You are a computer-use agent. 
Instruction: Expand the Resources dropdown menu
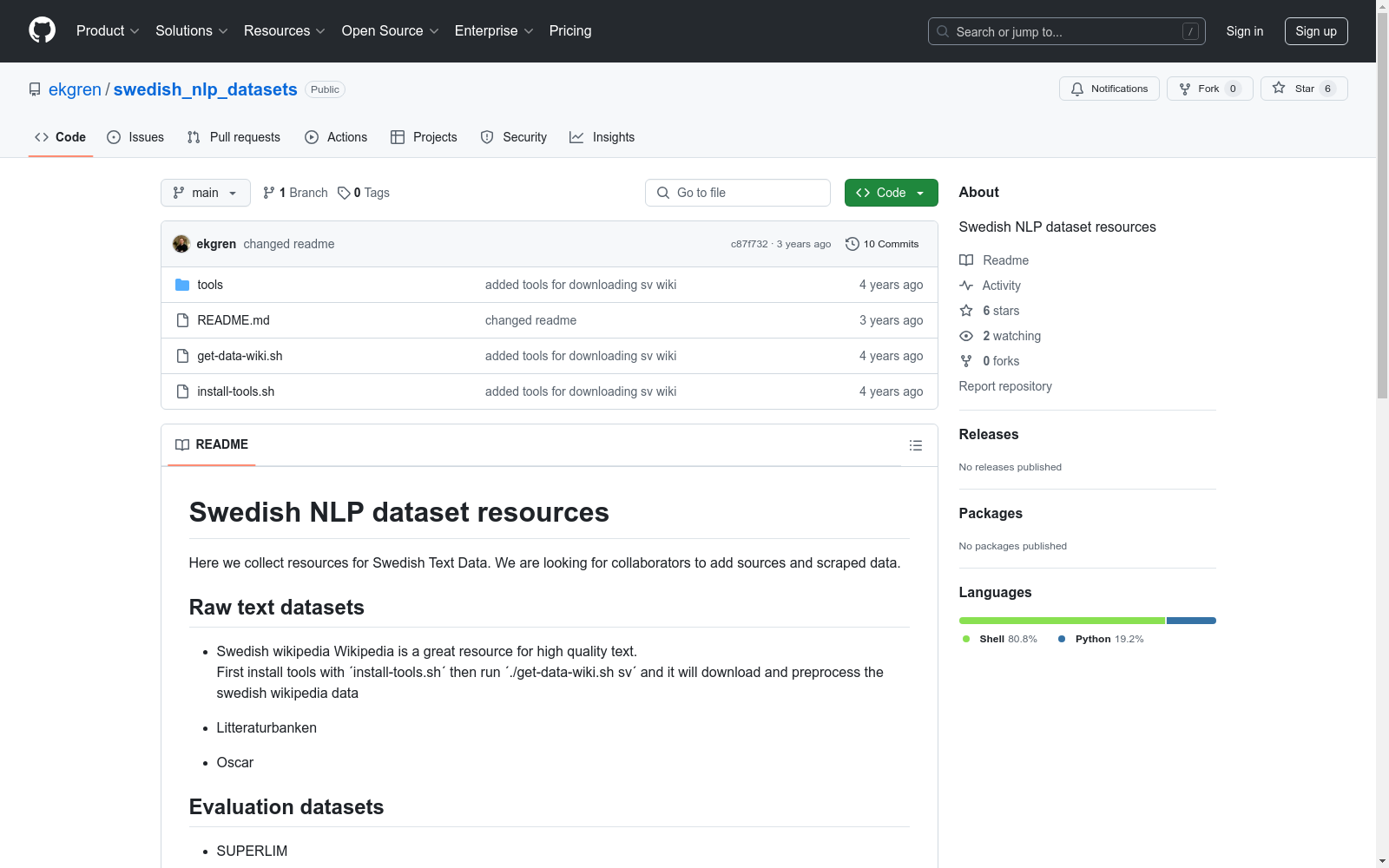(285, 30)
